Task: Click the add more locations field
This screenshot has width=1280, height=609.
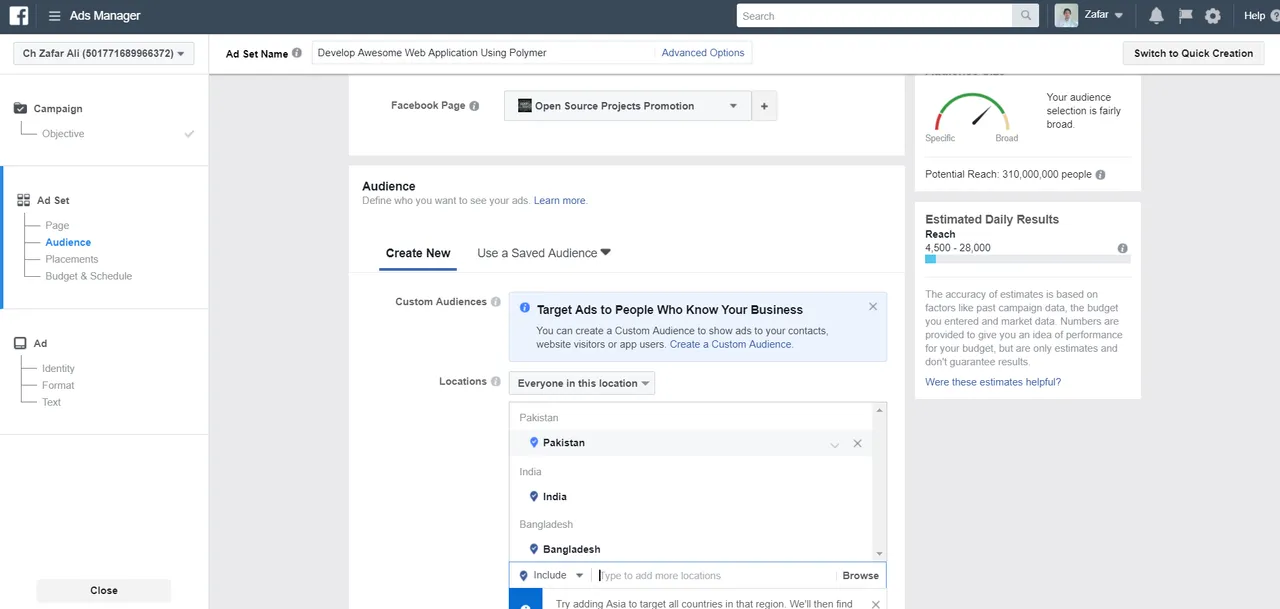Action: tap(714, 575)
